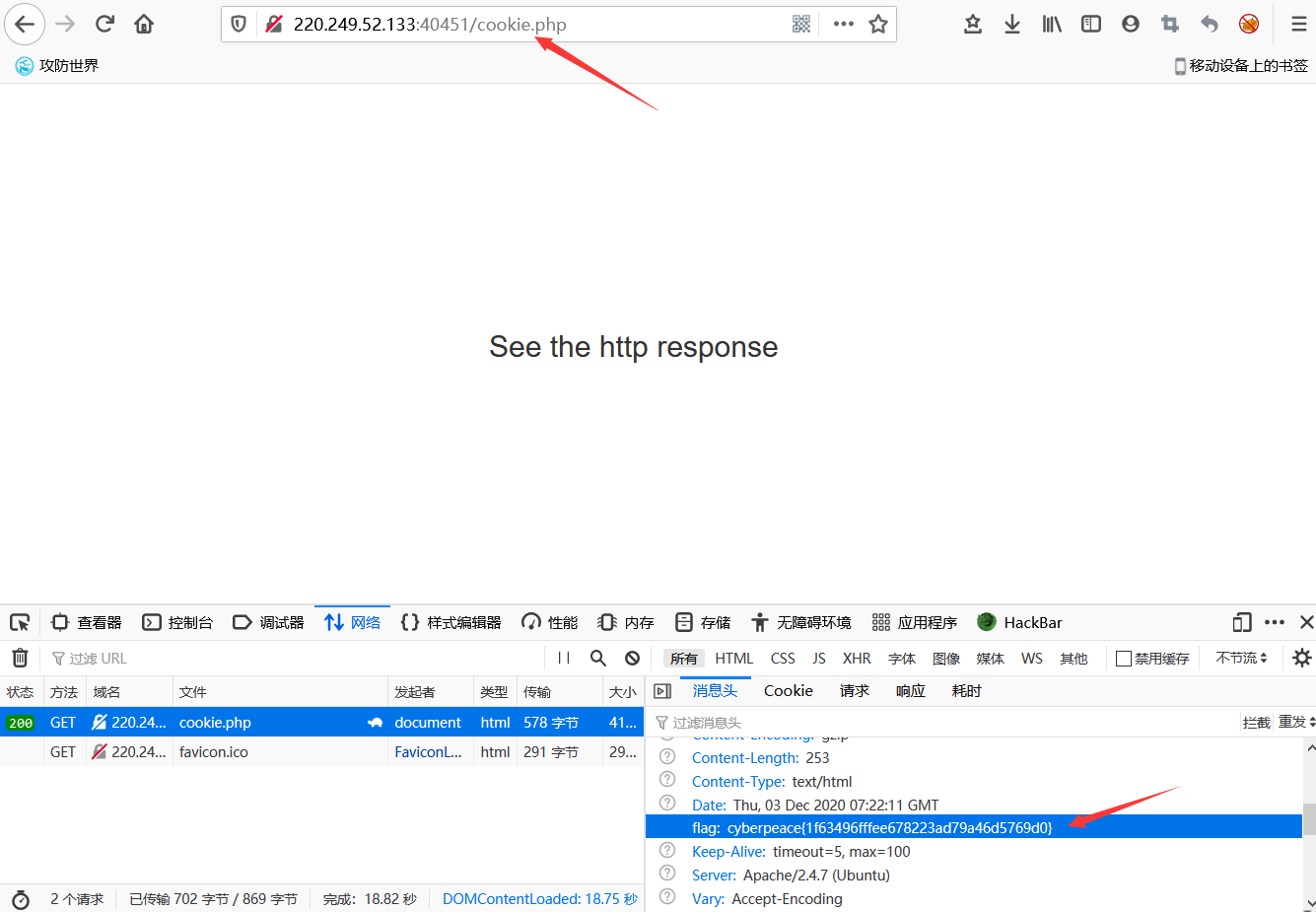Screen dimensions: 1316x912
Task: Open the HackBar tab
Action: tap(1019, 622)
